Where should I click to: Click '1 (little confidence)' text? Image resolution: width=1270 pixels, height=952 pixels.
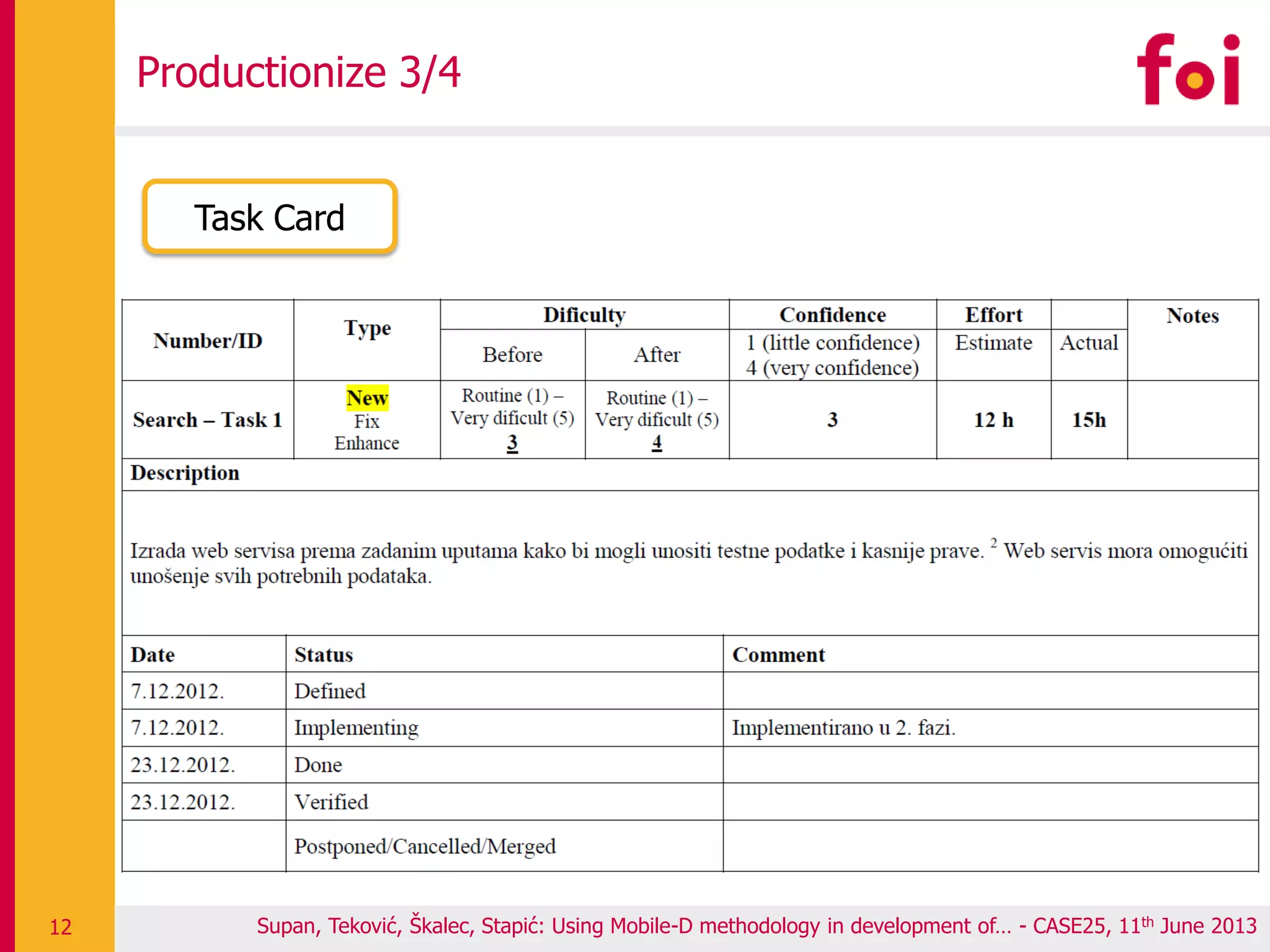tap(832, 342)
